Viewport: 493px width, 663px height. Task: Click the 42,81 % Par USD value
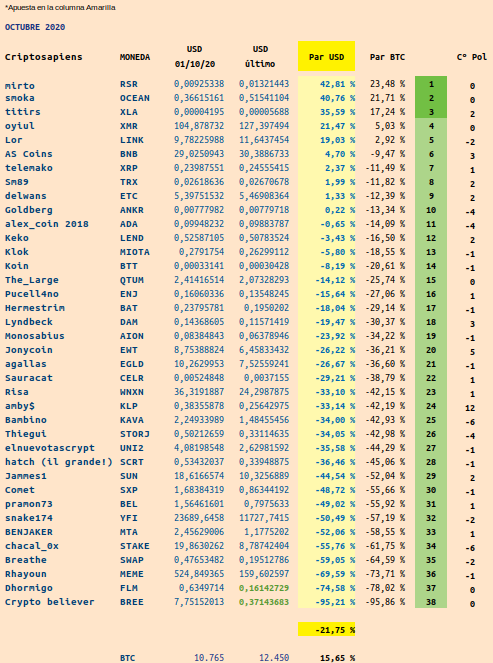pyautogui.click(x=337, y=84)
